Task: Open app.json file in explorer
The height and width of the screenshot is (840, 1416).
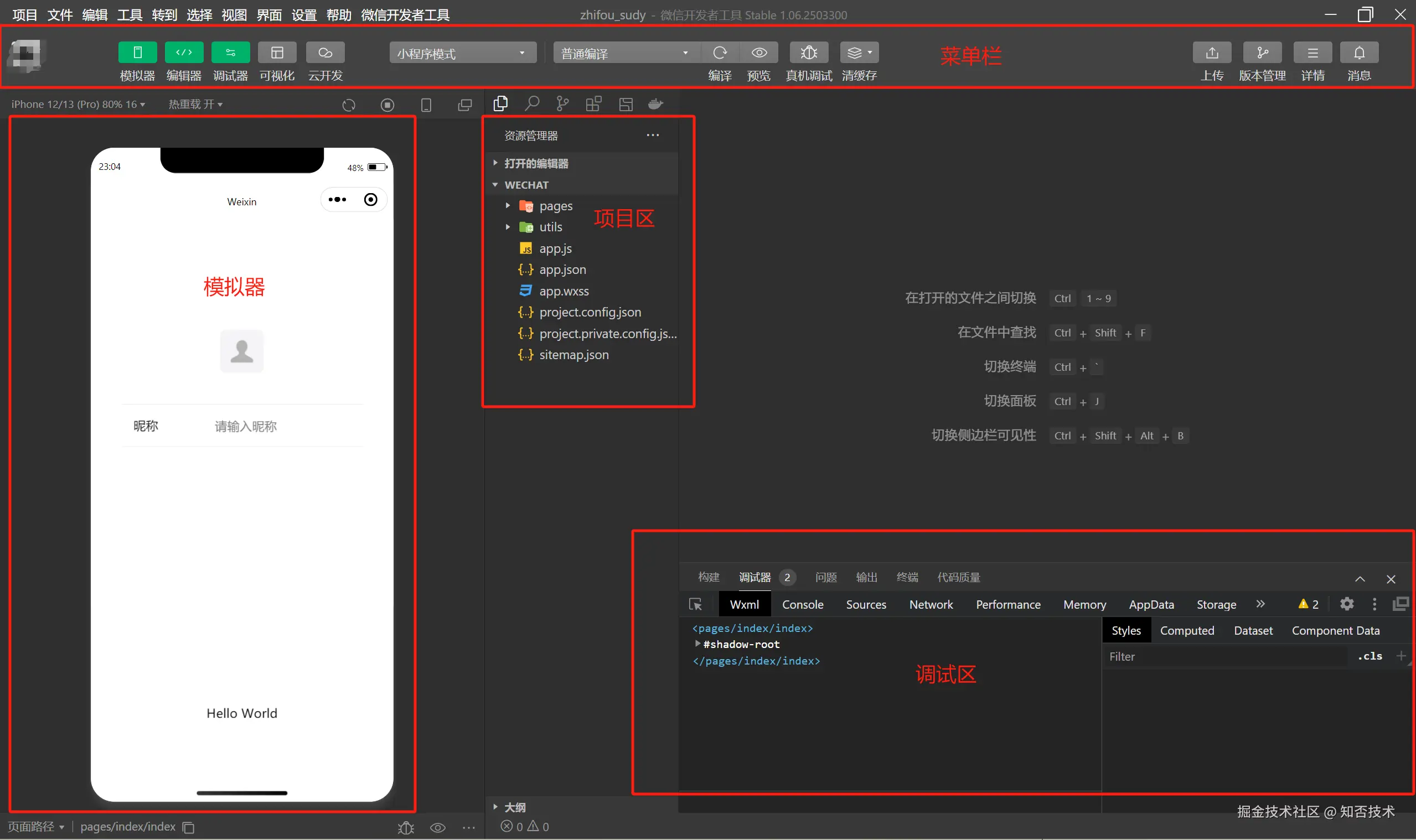Action: coord(562,269)
